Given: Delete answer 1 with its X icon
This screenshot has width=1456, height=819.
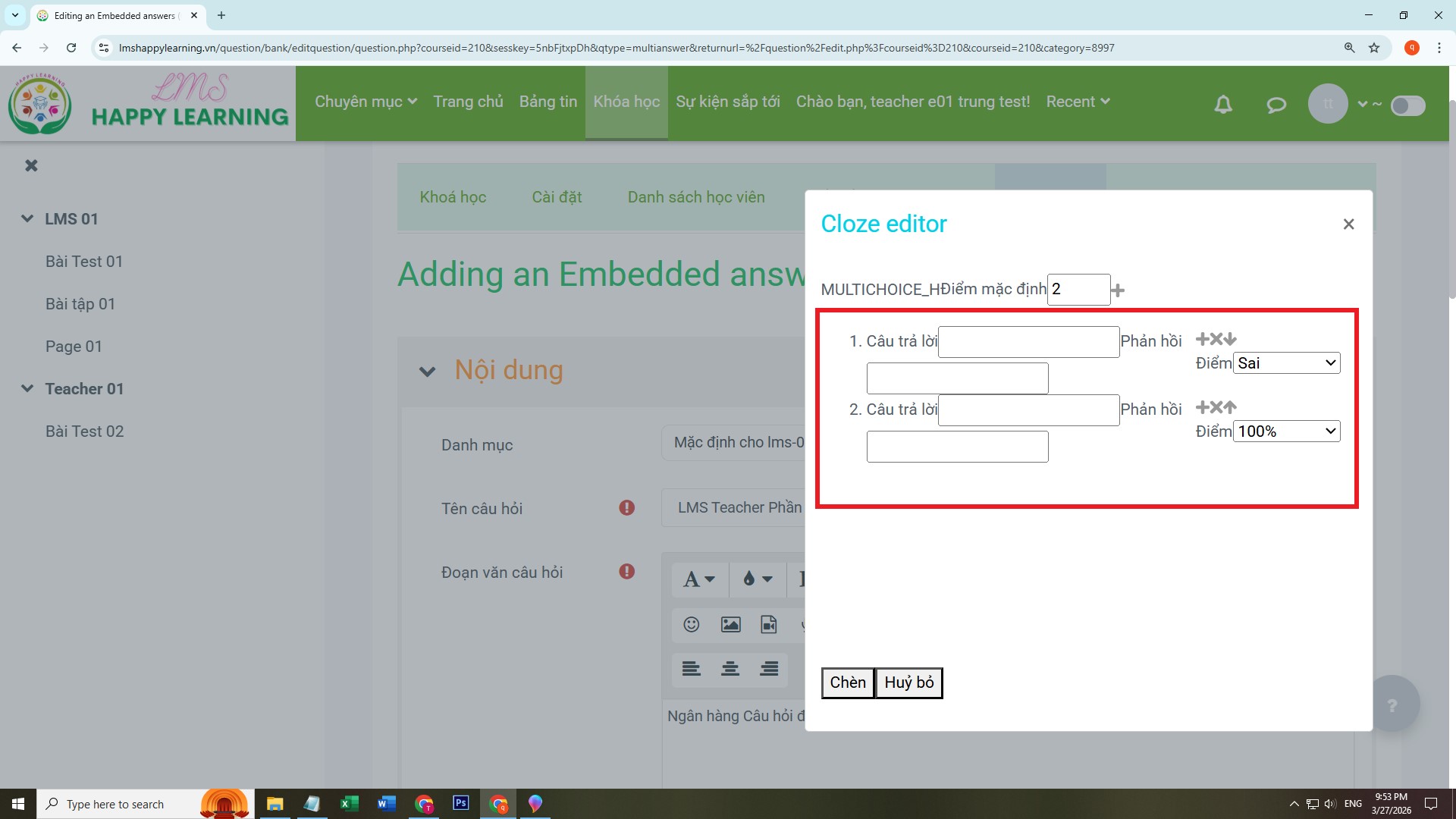Looking at the screenshot, I should click(x=1216, y=339).
